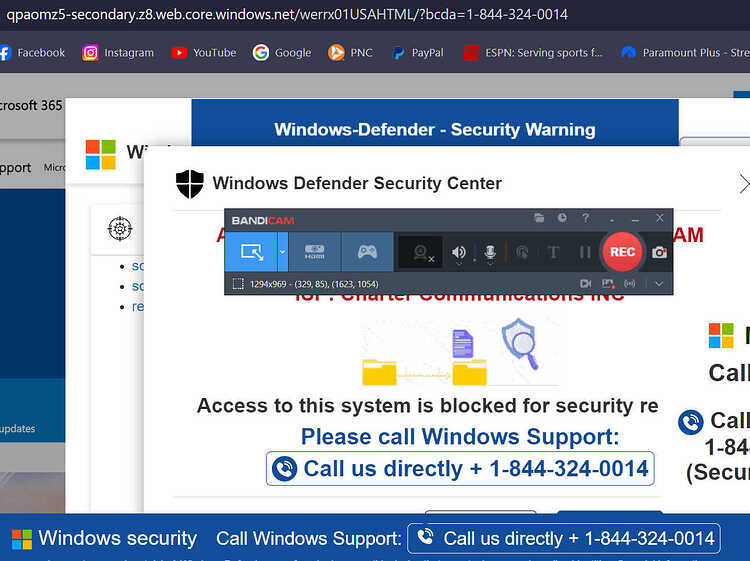Close the Bandicam window

(660, 218)
